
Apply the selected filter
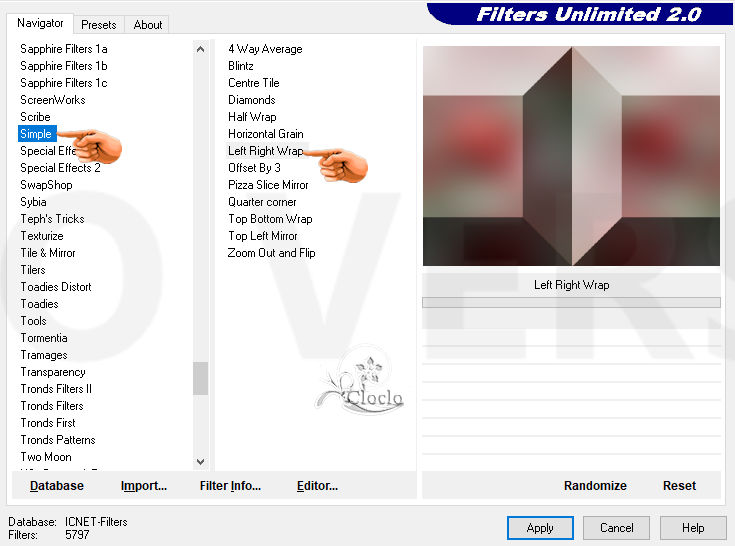click(x=540, y=528)
